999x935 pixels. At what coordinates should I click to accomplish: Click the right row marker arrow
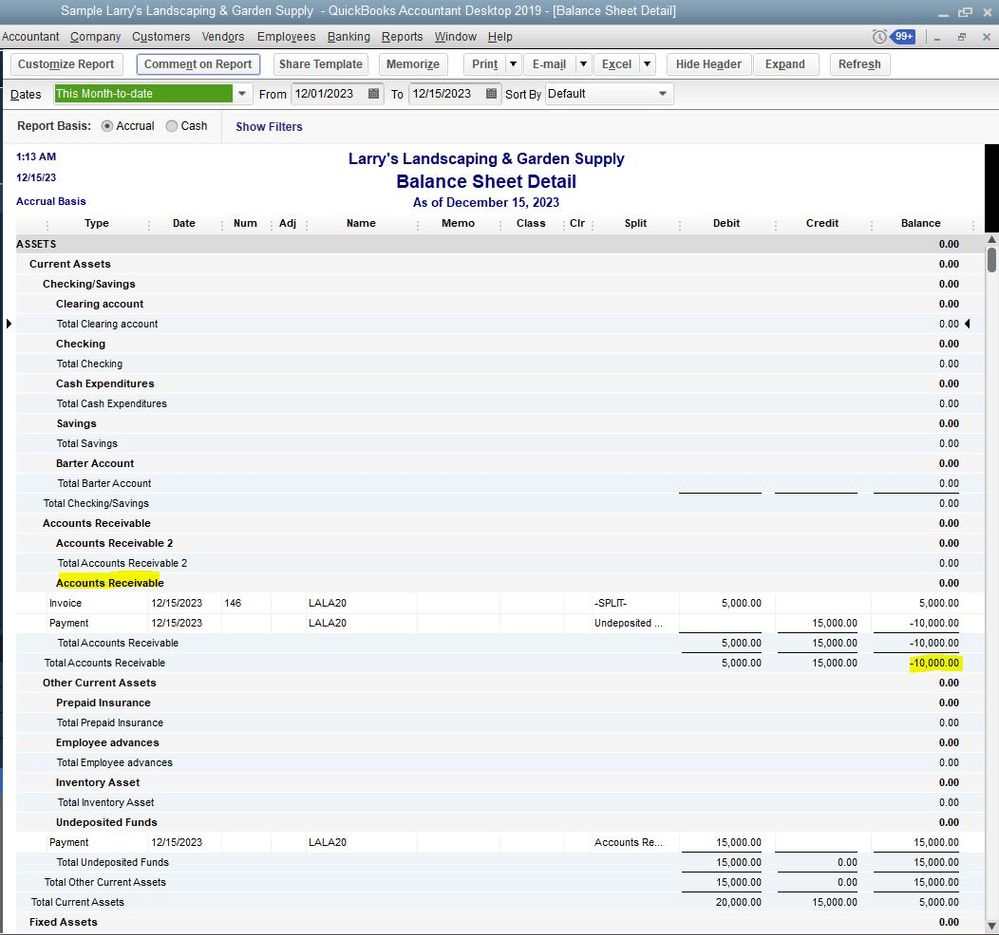click(x=967, y=324)
